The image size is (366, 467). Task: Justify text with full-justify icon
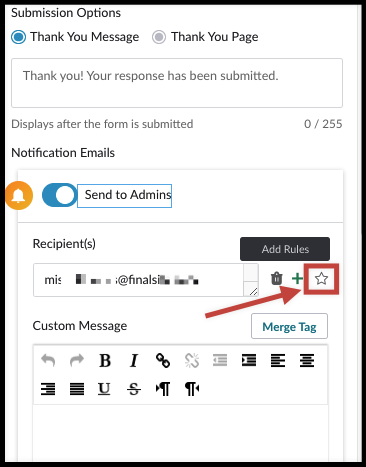click(77, 389)
